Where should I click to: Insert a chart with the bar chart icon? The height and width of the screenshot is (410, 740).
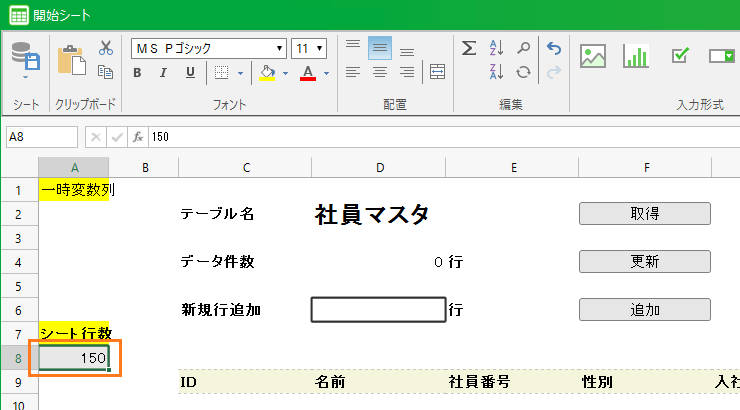636,56
